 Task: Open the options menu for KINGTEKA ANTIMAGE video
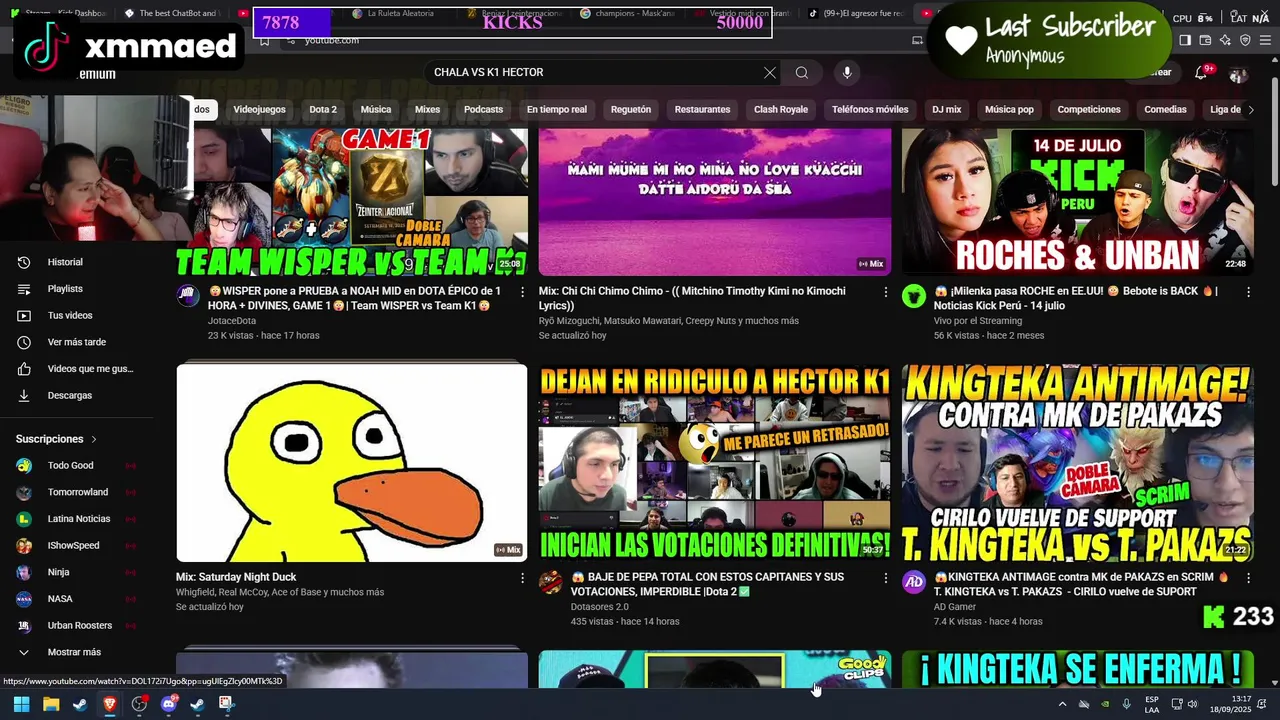(x=1248, y=578)
